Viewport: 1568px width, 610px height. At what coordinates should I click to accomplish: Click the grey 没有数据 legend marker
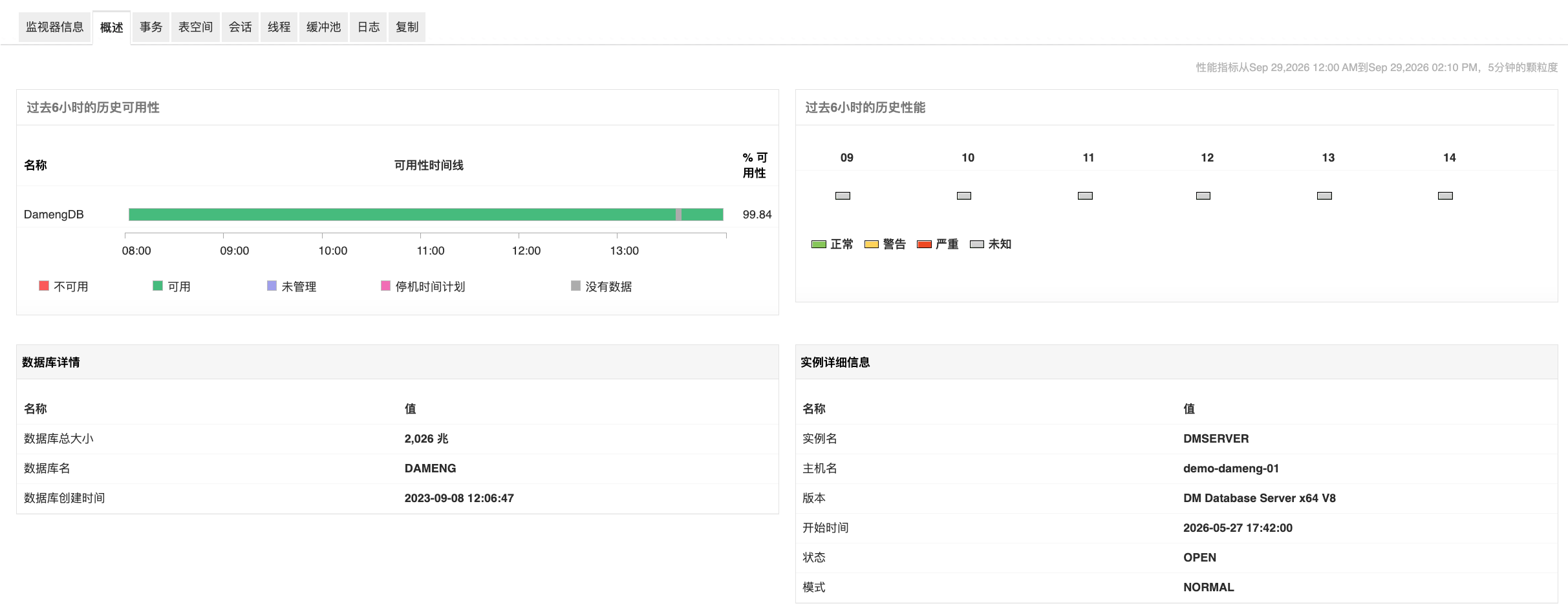coord(575,286)
